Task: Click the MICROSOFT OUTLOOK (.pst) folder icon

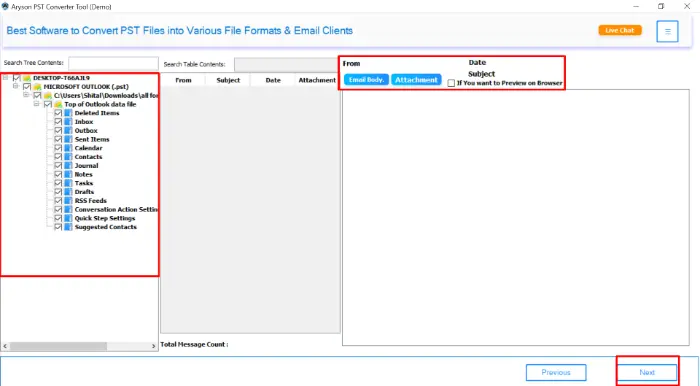Action: pos(38,87)
